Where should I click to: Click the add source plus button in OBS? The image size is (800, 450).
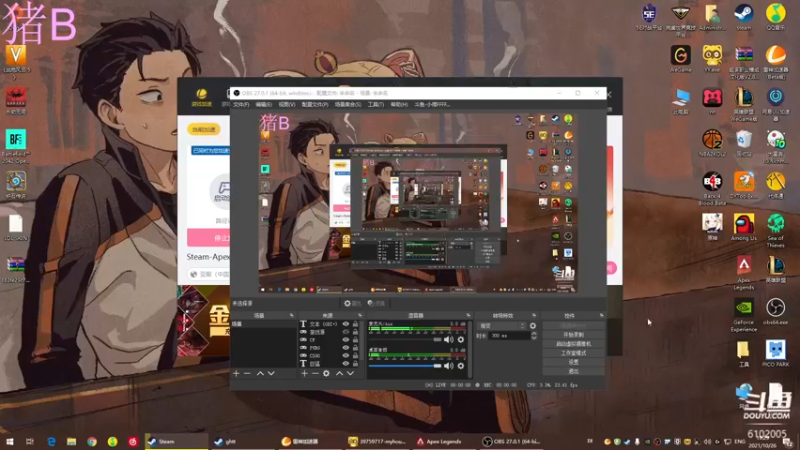tap(304, 373)
